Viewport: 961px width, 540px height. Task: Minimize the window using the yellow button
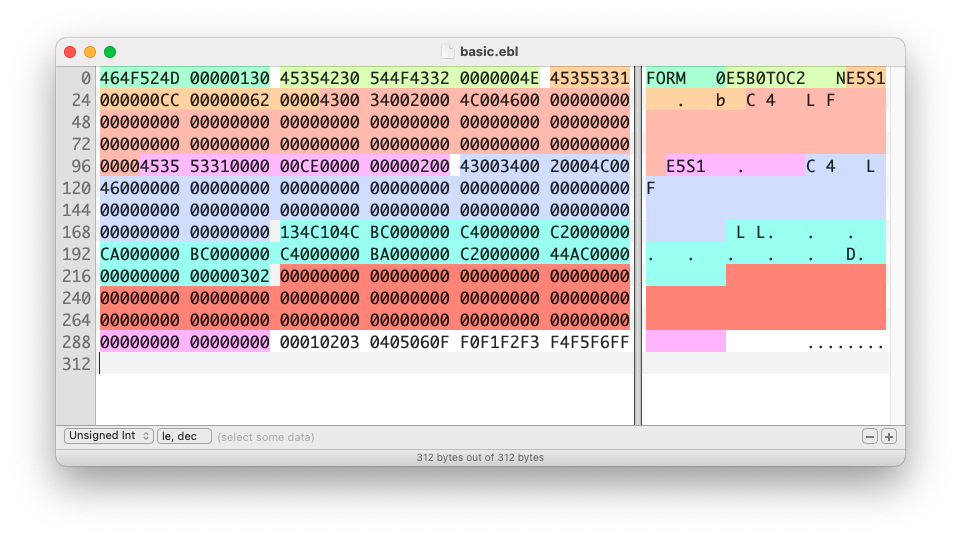tap(90, 52)
